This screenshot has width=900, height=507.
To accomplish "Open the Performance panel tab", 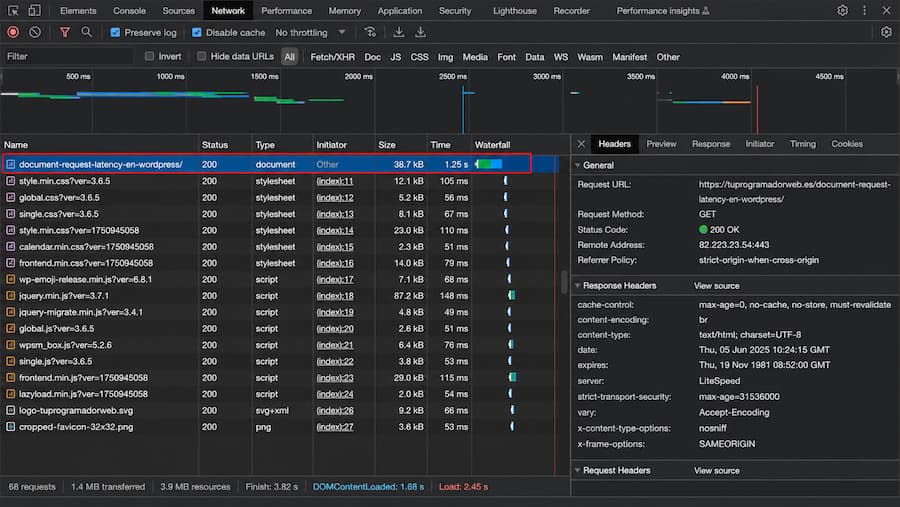I will (286, 10).
